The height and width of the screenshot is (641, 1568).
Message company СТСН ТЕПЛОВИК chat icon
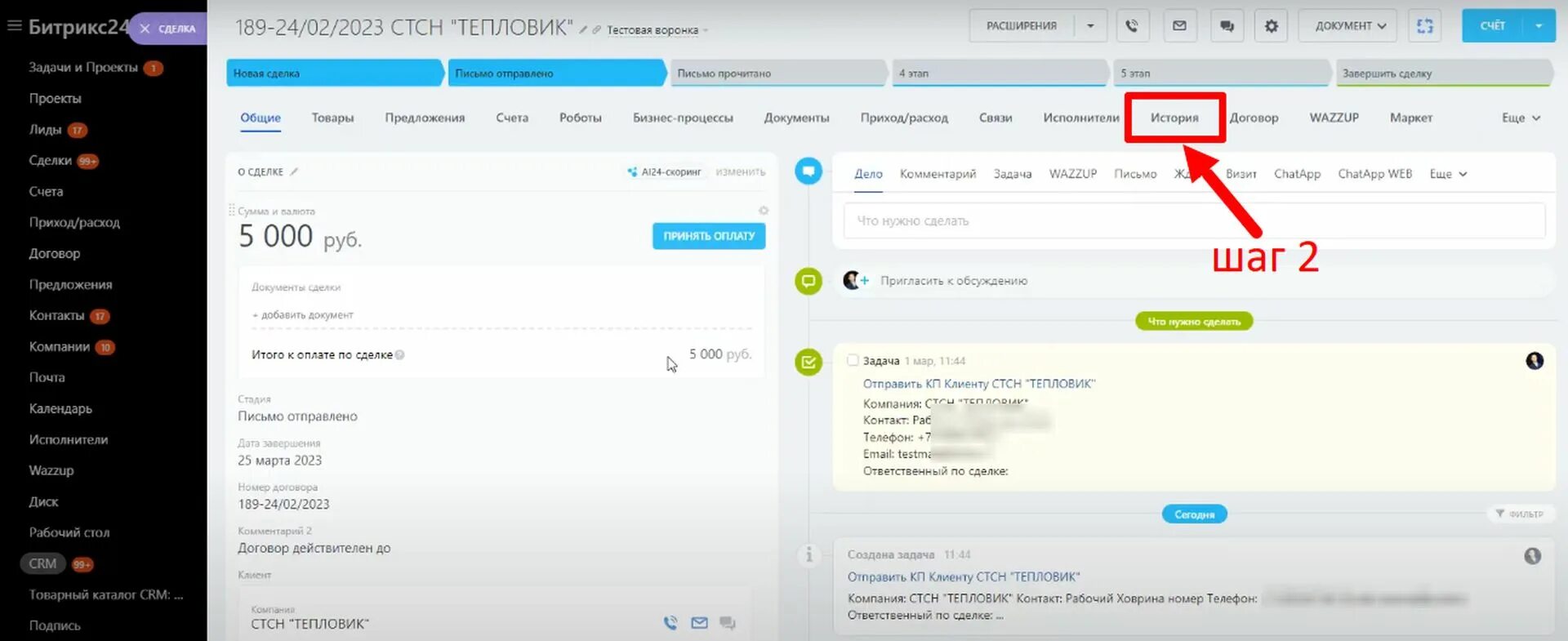(x=727, y=623)
